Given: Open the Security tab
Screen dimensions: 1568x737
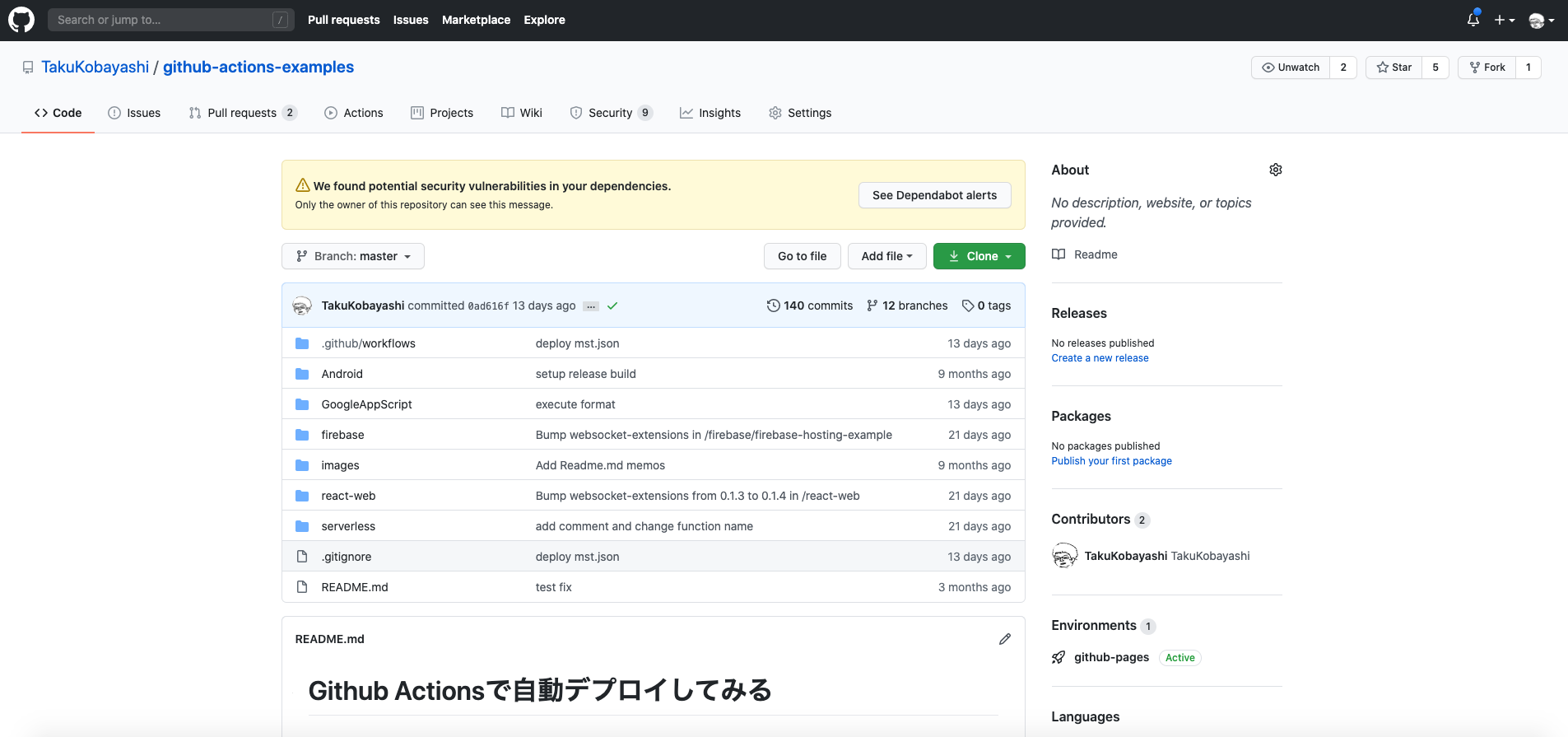Looking at the screenshot, I should click(612, 113).
